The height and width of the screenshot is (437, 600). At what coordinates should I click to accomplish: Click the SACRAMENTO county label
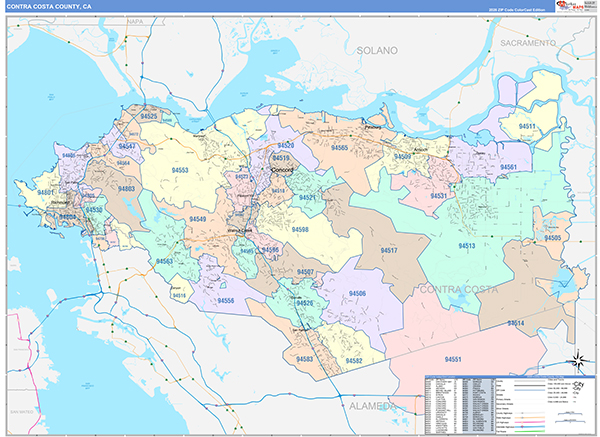click(x=528, y=43)
